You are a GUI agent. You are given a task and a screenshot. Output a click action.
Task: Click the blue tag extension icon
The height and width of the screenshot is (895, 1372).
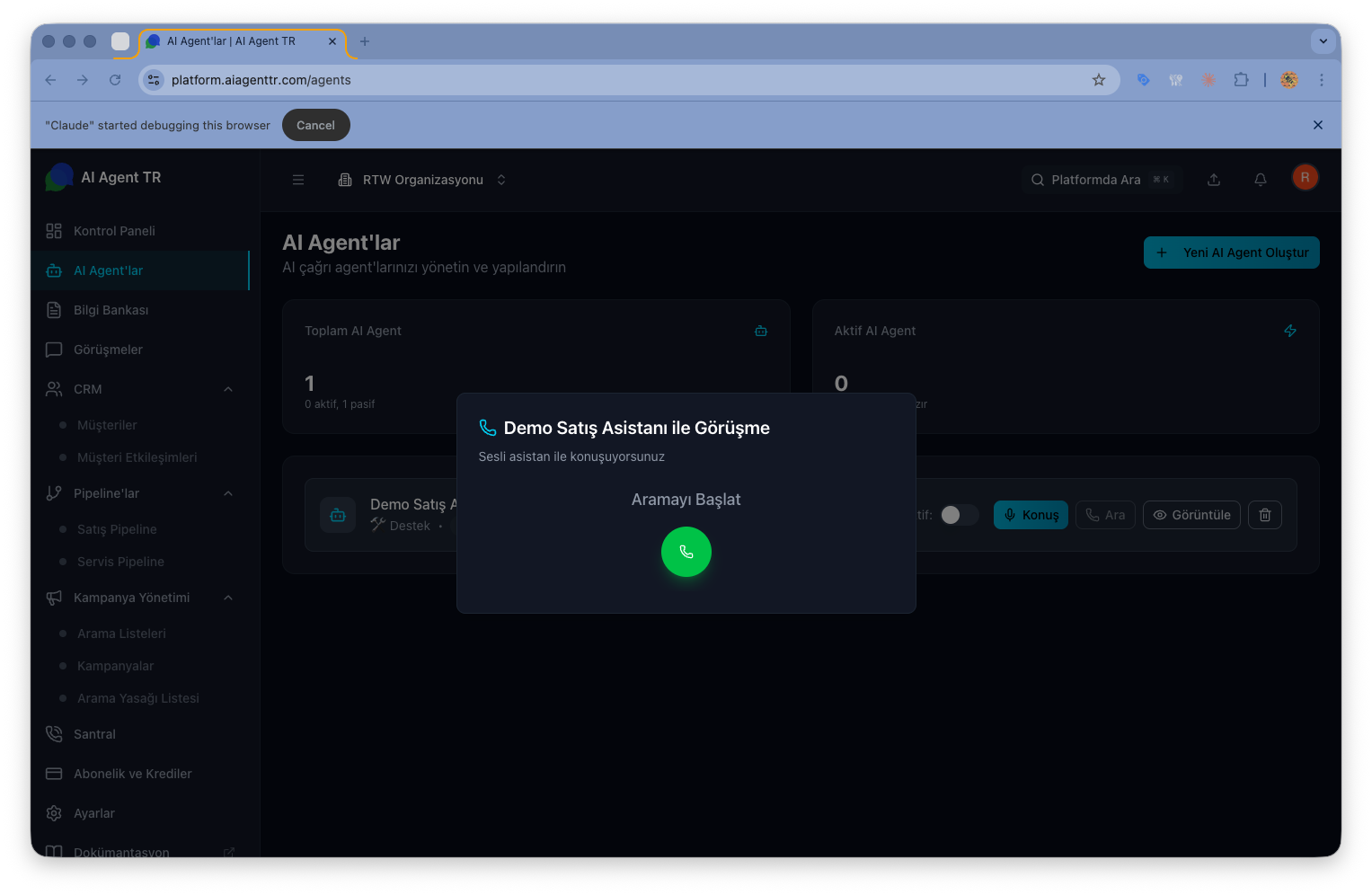(x=1143, y=80)
